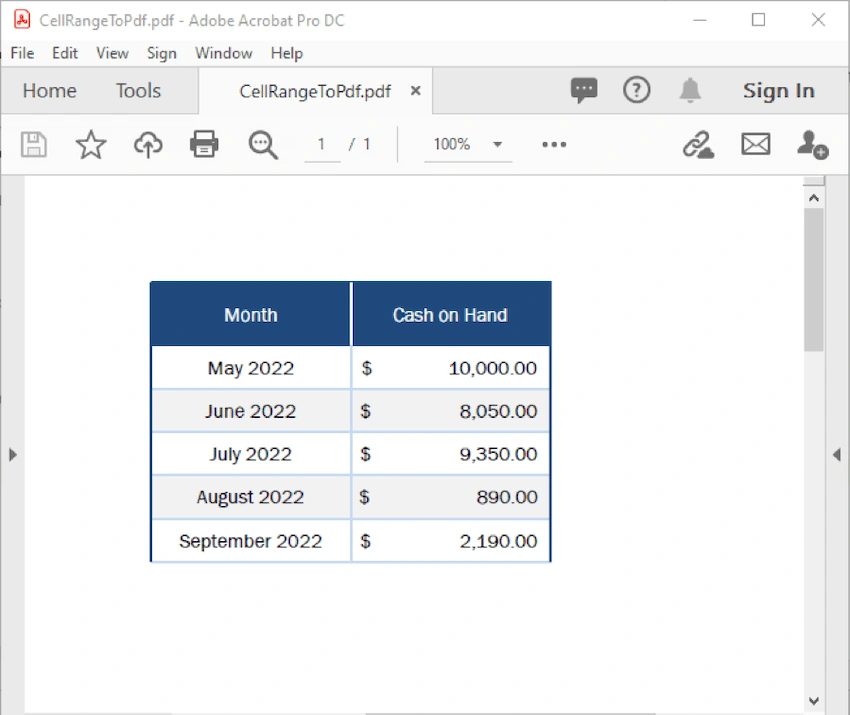Show notifications bell icon
The height and width of the screenshot is (715, 850).
point(690,90)
